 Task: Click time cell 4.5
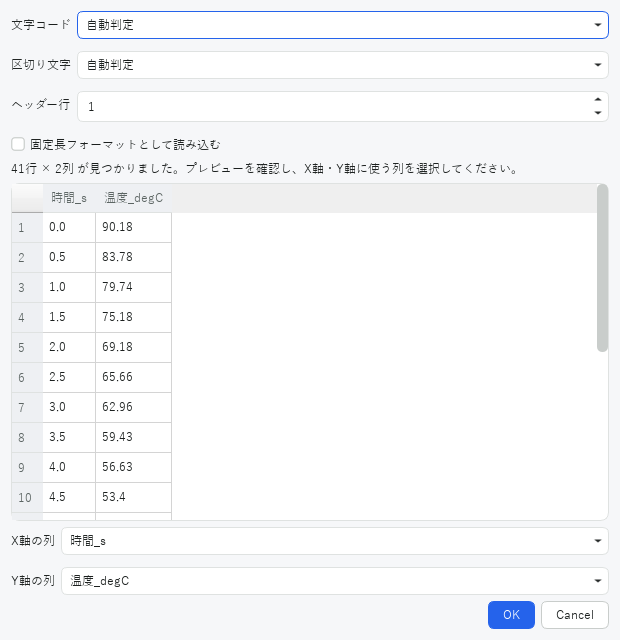coord(69,497)
